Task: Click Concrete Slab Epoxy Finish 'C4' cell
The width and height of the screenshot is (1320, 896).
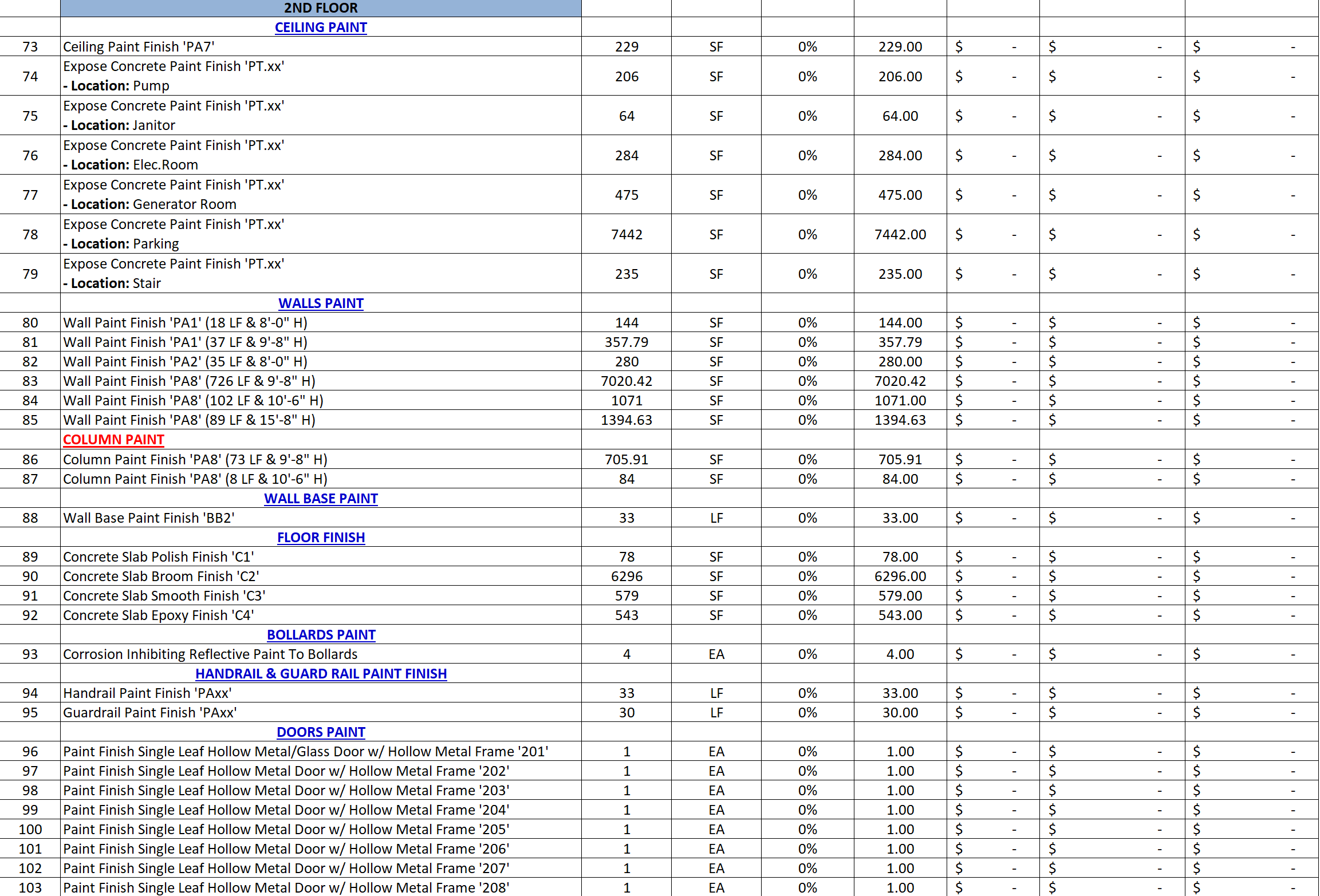Action: click(159, 615)
